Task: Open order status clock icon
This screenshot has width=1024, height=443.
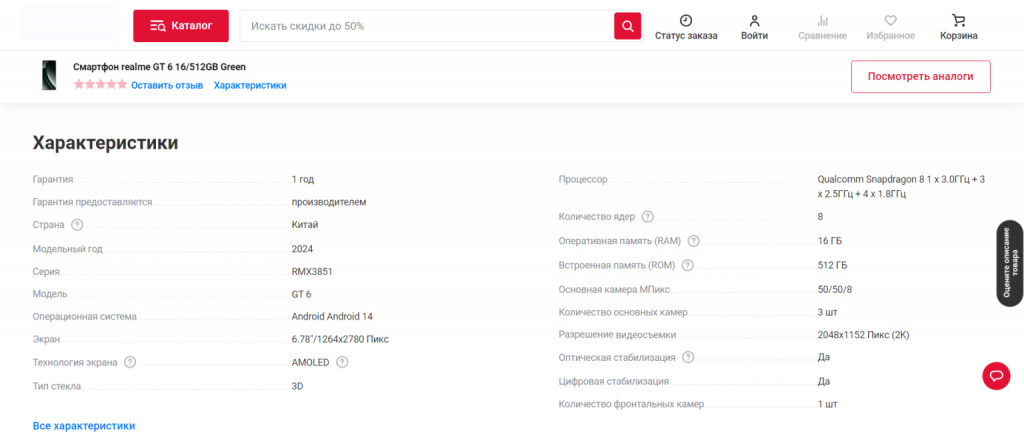Action: click(686, 20)
